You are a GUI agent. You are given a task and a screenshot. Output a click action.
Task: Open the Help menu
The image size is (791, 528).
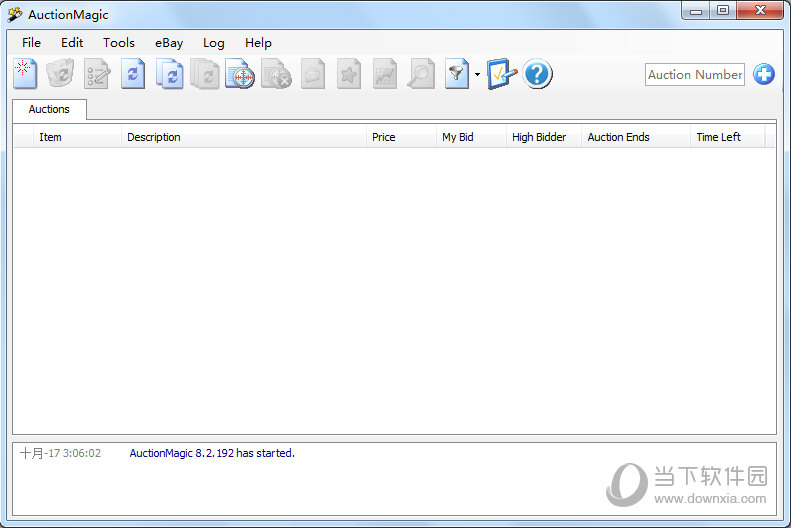258,43
